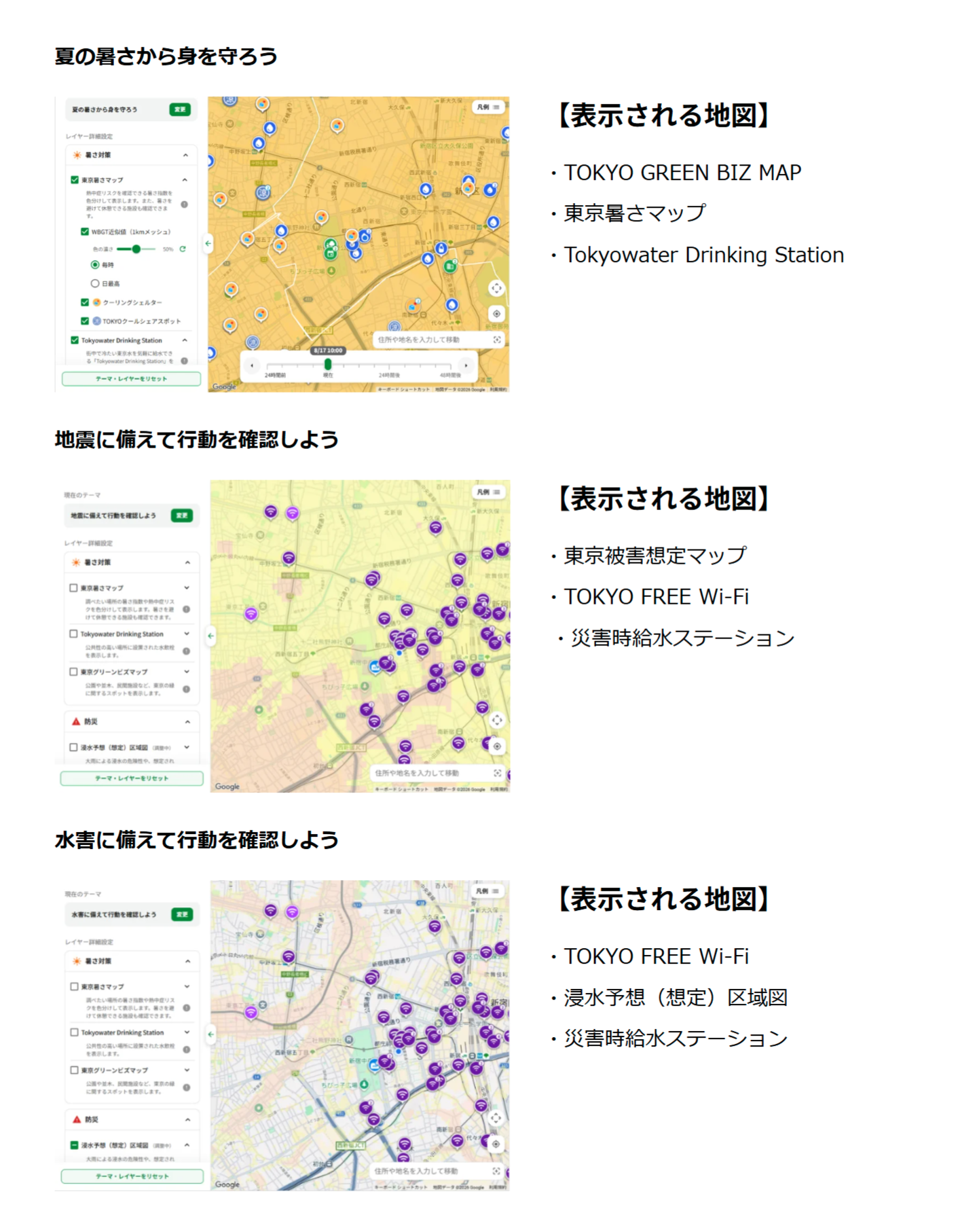This screenshot has width=958, height=1232.
Task: Uncheck the クーリングシェルター layer
Action: [x=85, y=302]
